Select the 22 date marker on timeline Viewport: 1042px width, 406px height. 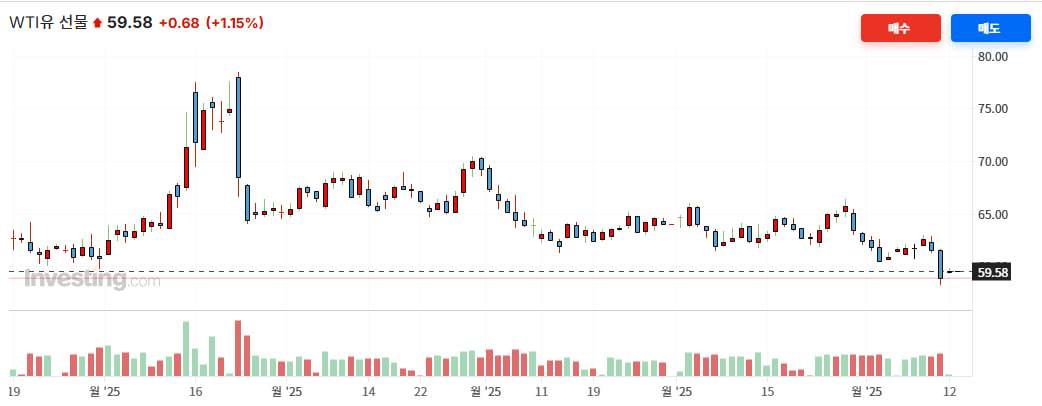421,392
